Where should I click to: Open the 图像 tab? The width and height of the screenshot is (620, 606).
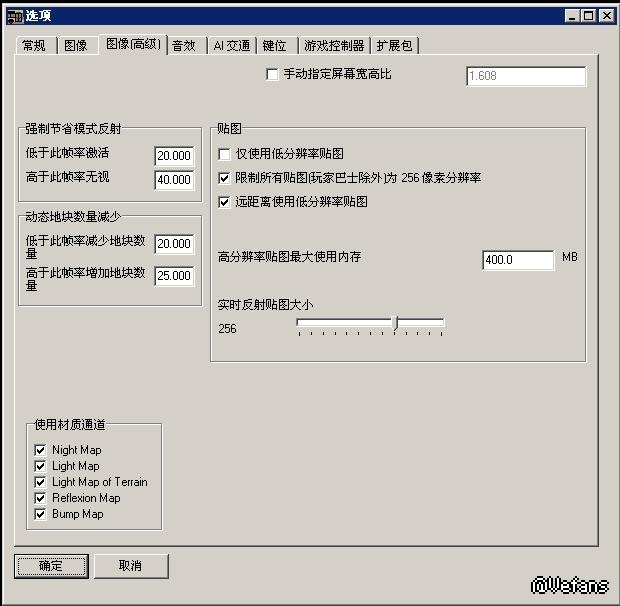(x=76, y=45)
